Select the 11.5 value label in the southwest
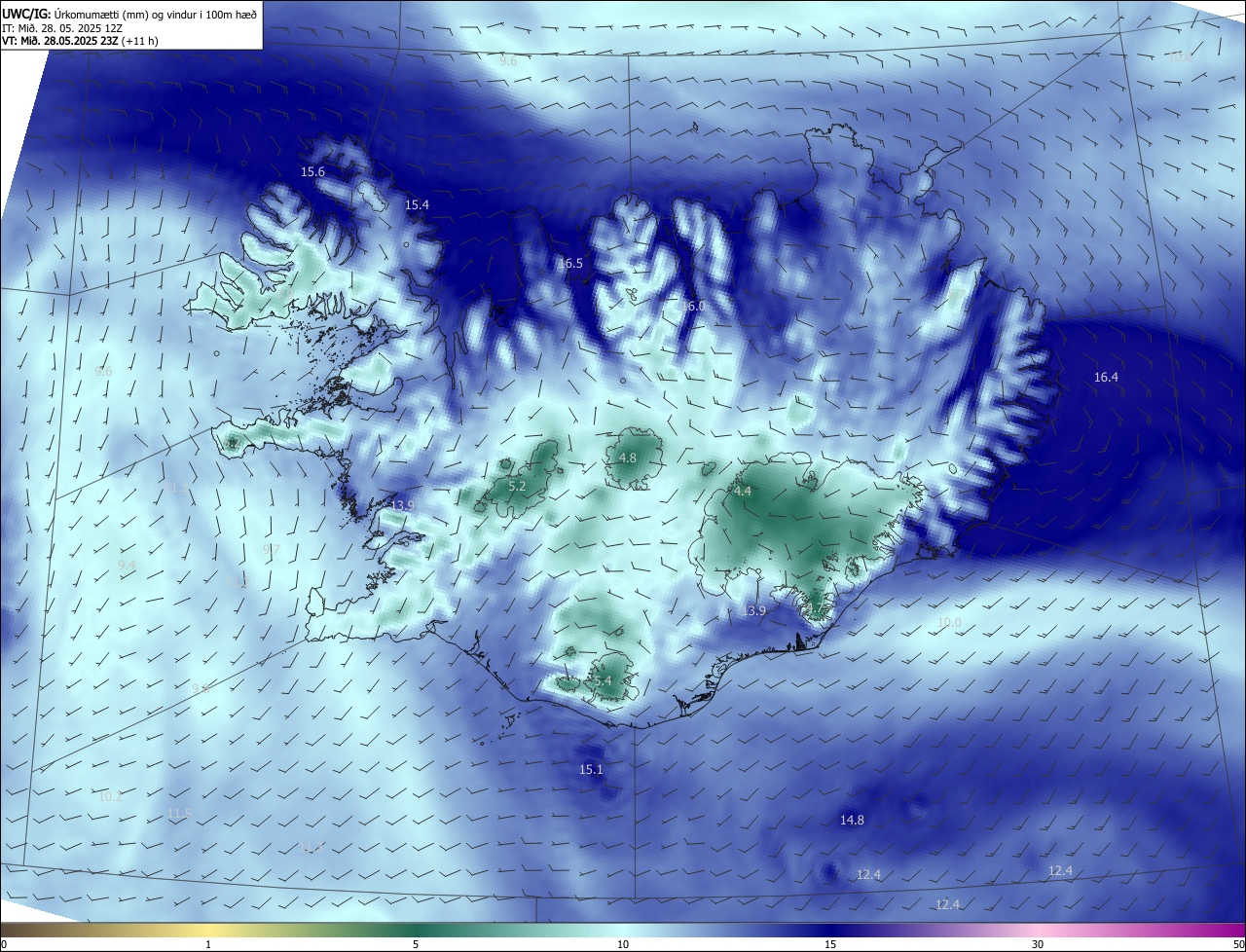The height and width of the screenshot is (952, 1246). pos(179,814)
